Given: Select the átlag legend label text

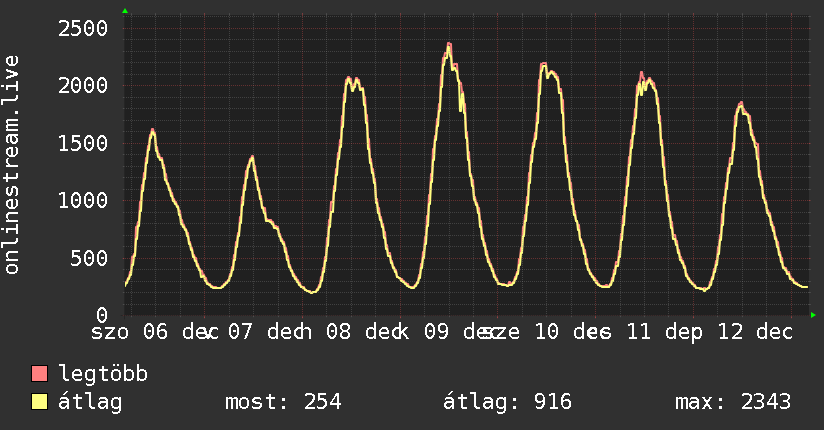Looking at the screenshot, I should point(90,402).
